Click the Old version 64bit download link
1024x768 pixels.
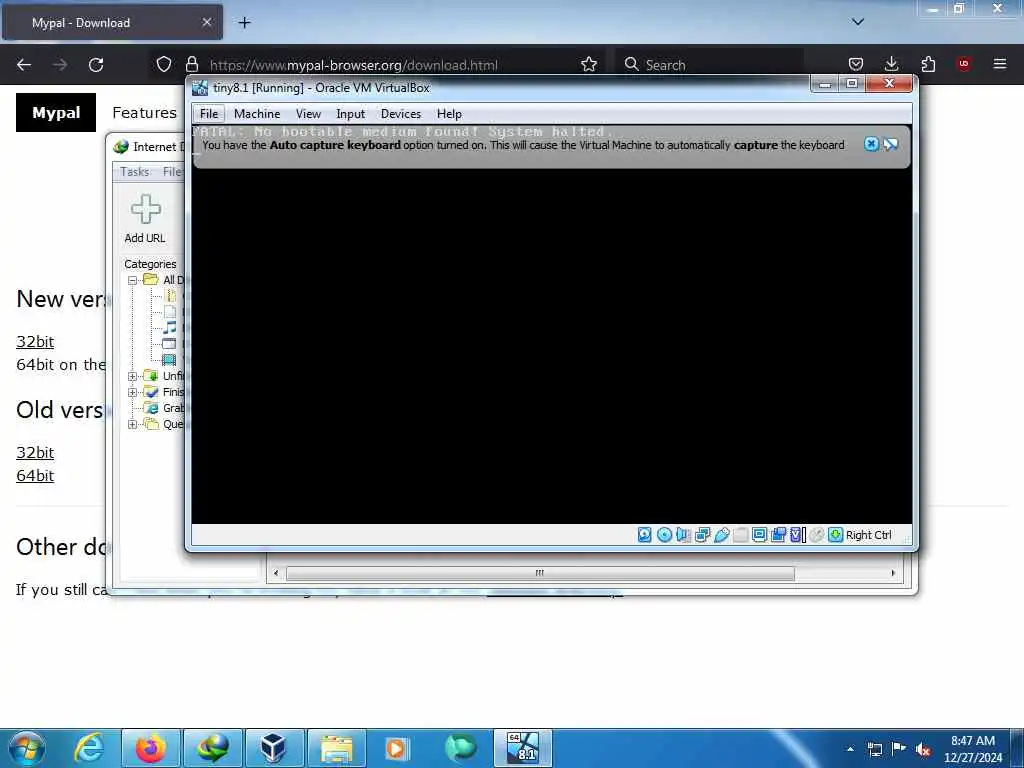pos(35,475)
